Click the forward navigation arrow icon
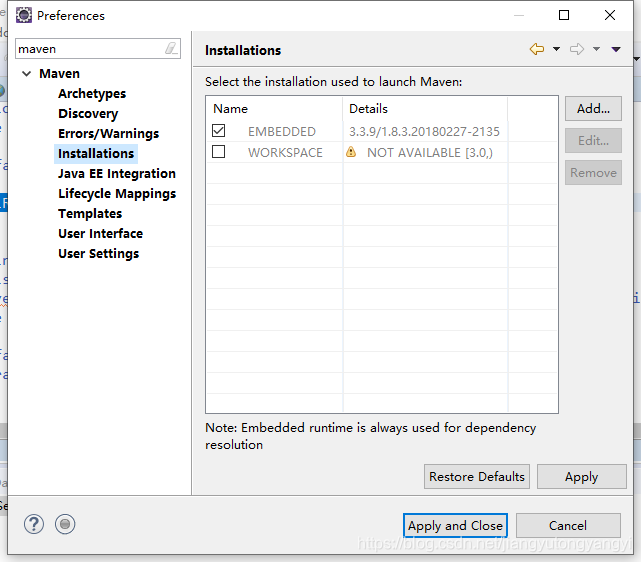Image resolution: width=641 pixels, height=562 pixels. [577, 49]
